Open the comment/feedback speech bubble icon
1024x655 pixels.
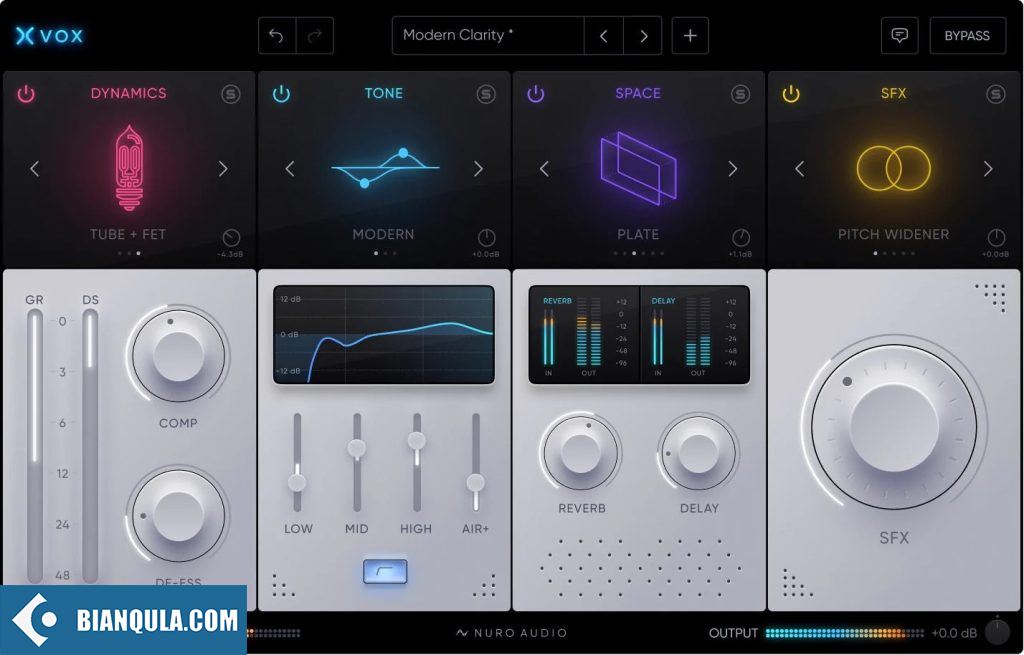tap(899, 35)
